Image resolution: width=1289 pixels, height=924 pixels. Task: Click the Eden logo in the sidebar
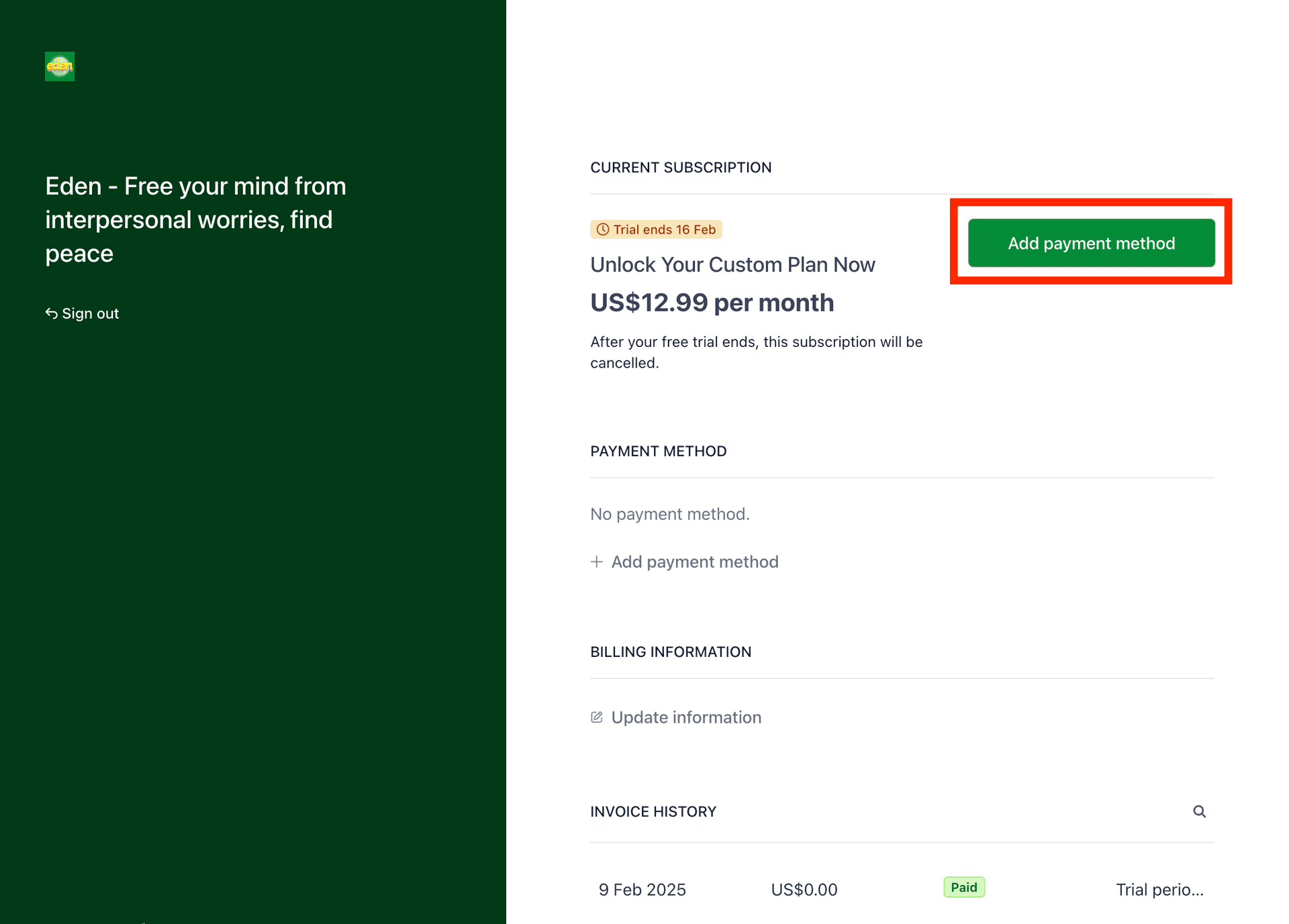pos(59,66)
